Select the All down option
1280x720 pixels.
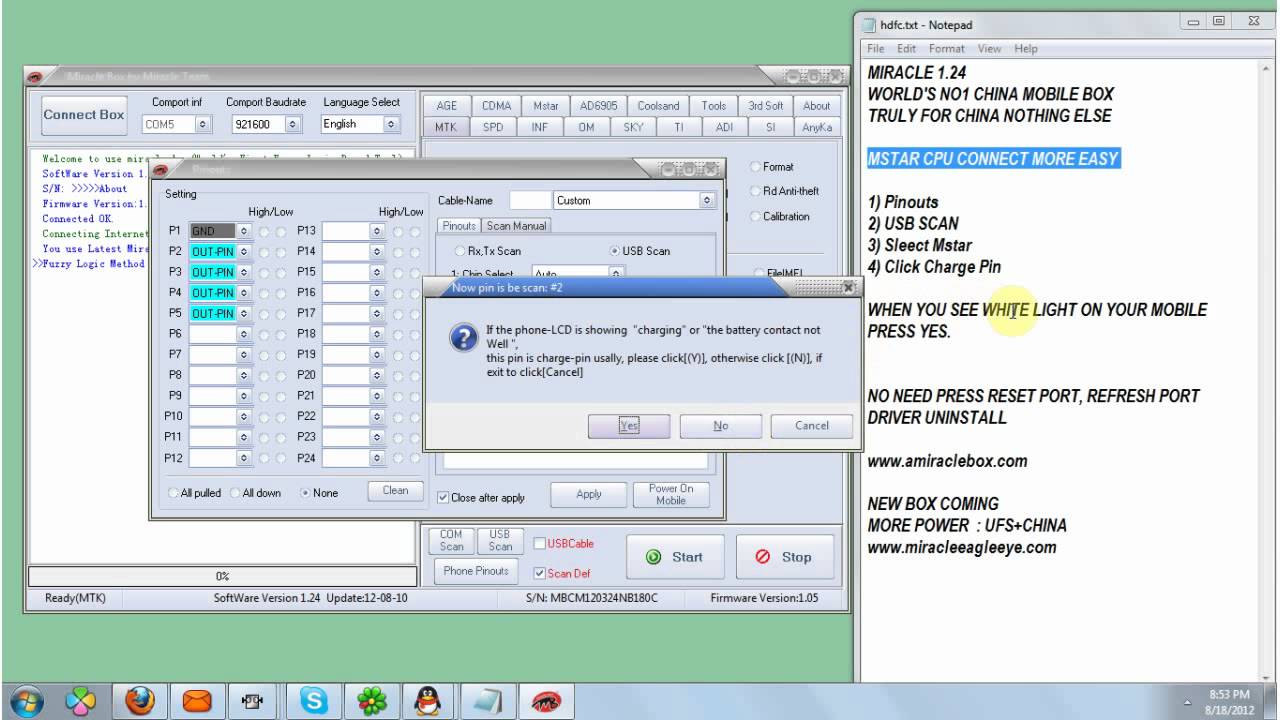tap(256, 493)
